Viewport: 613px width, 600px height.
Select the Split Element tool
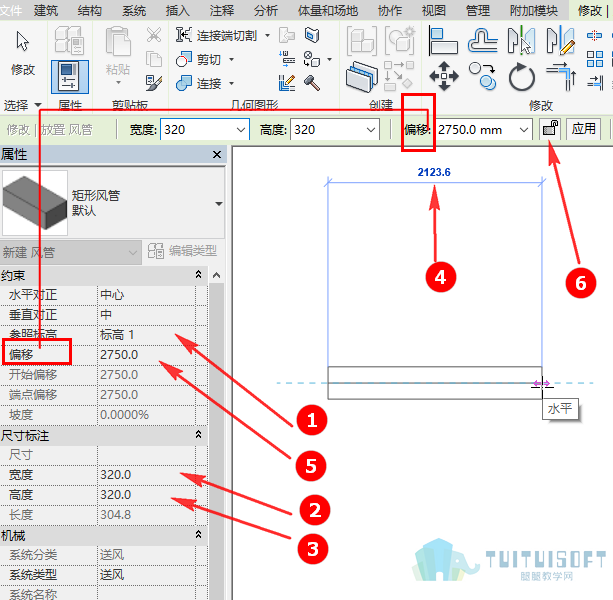click(x=594, y=36)
